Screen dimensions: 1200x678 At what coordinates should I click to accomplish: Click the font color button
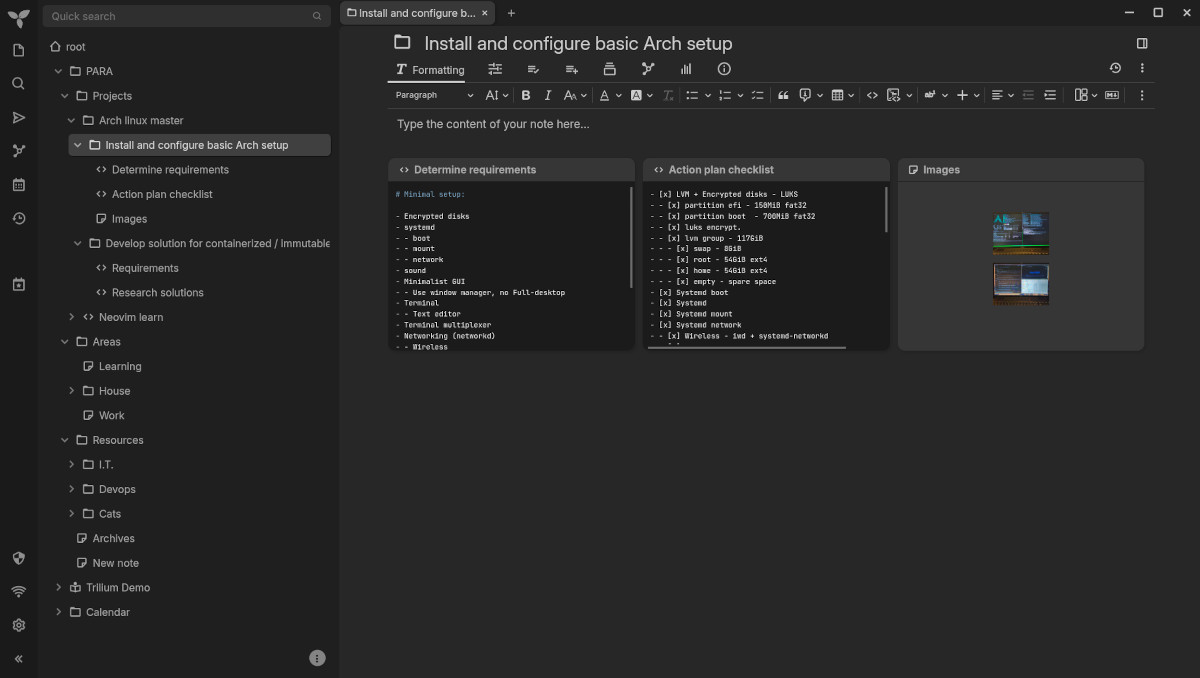[604, 95]
